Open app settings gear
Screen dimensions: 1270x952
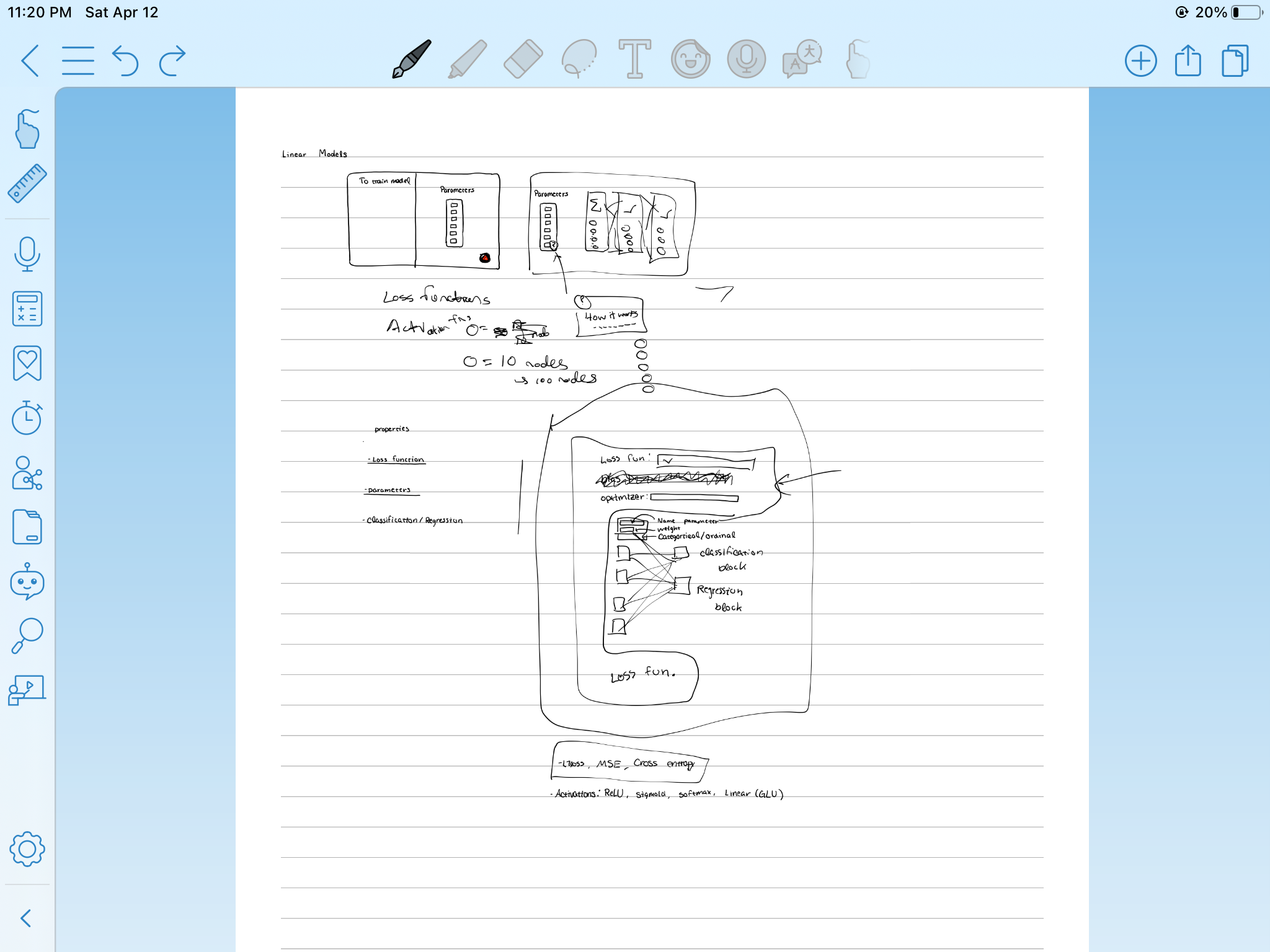click(x=27, y=849)
